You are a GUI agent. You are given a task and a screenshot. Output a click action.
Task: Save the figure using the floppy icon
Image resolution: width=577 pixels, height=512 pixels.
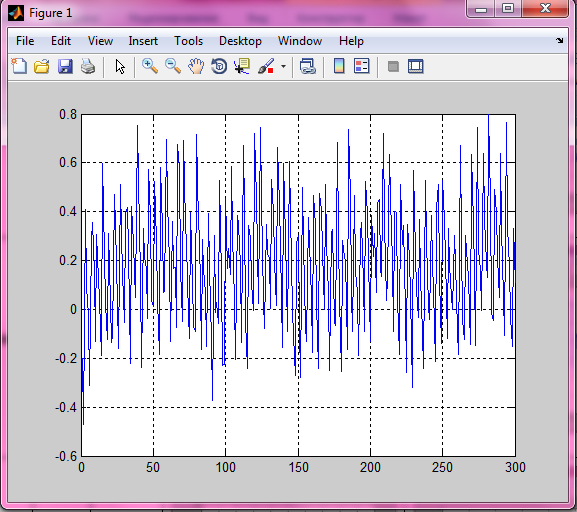(x=65, y=67)
